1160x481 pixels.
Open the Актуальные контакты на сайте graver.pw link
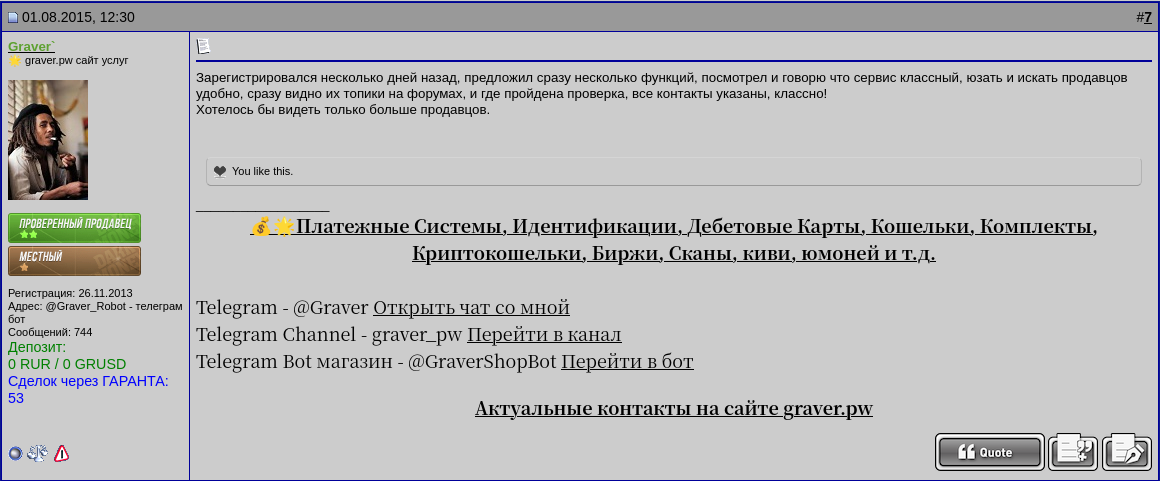[x=674, y=408]
